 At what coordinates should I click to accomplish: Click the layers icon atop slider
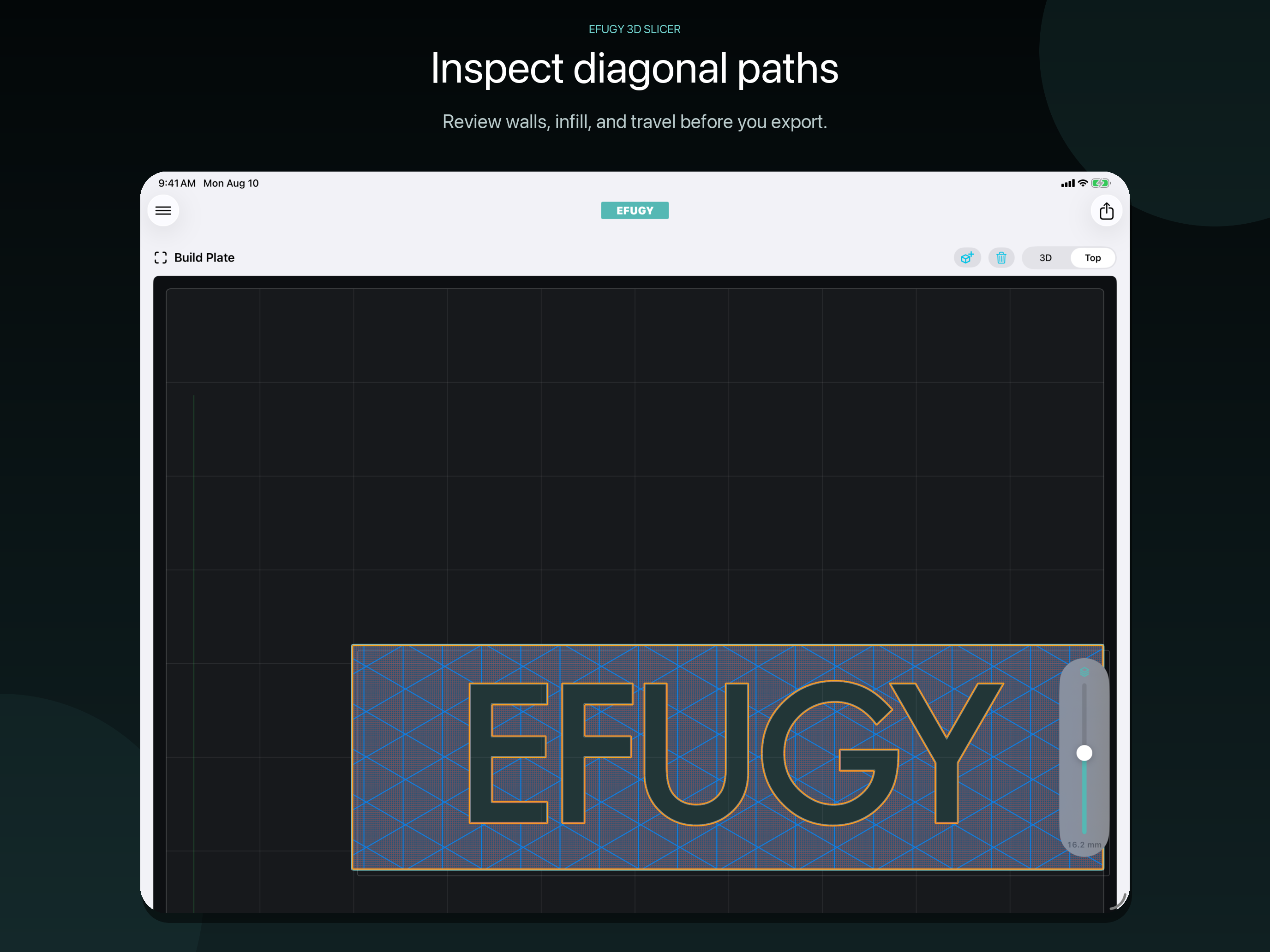point(1084,672)
